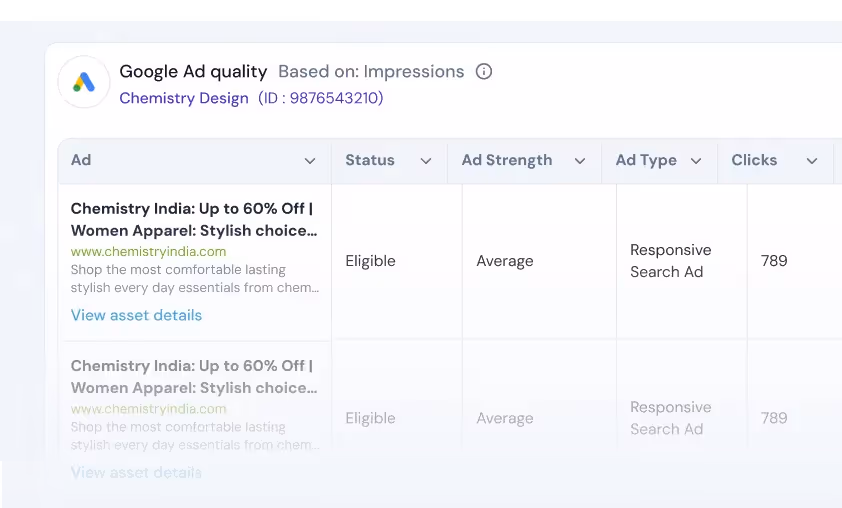Click the Google Ads logo icon
This screenshot has width=842, height=508.
click(84, 82)
